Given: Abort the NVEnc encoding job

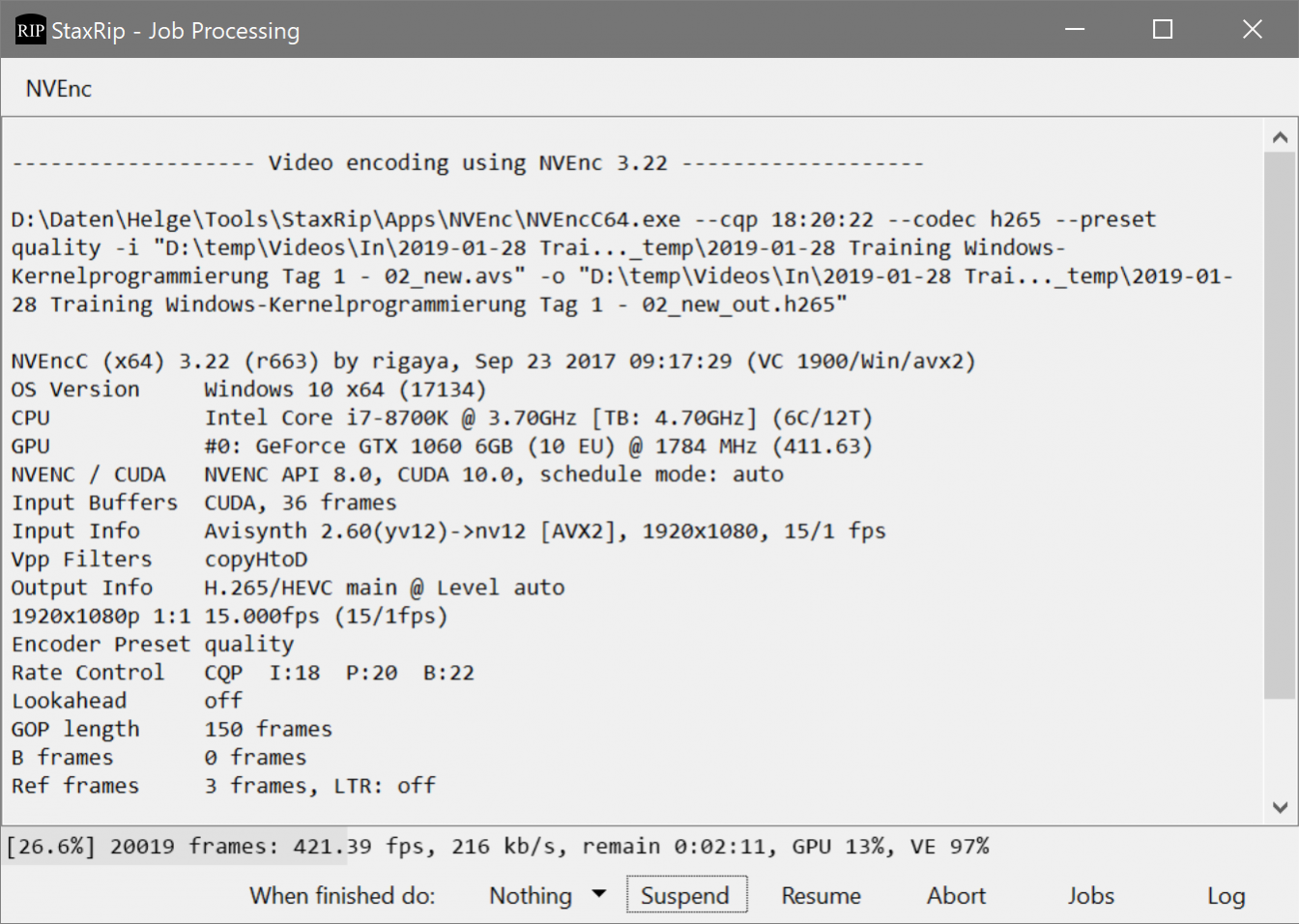Looking at the screenshot, I should 956,895.
